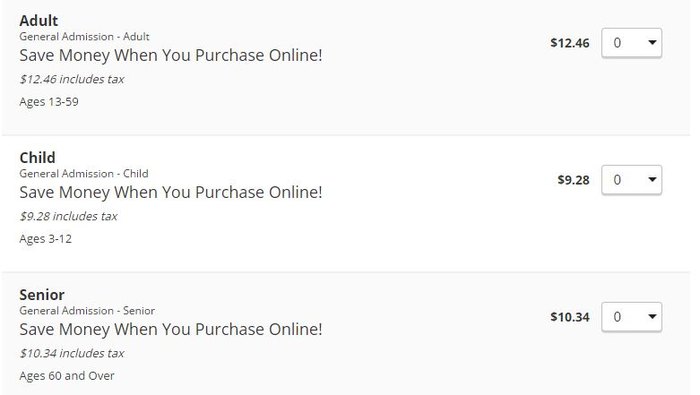Select the Child ticket heading

click(x=38, y=158)
